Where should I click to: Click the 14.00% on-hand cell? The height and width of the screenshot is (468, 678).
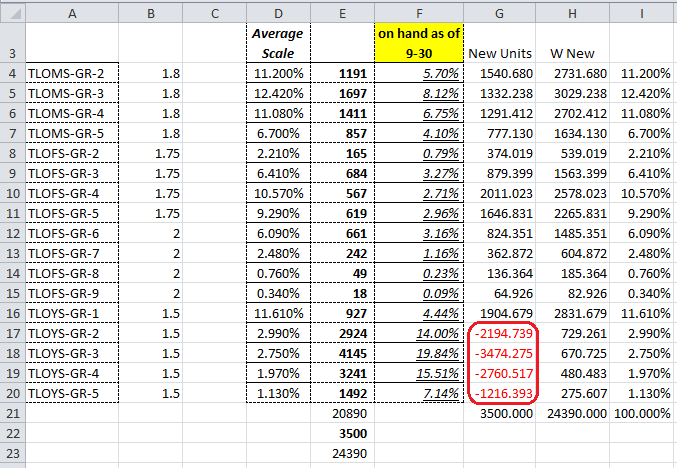pos(419,333)
